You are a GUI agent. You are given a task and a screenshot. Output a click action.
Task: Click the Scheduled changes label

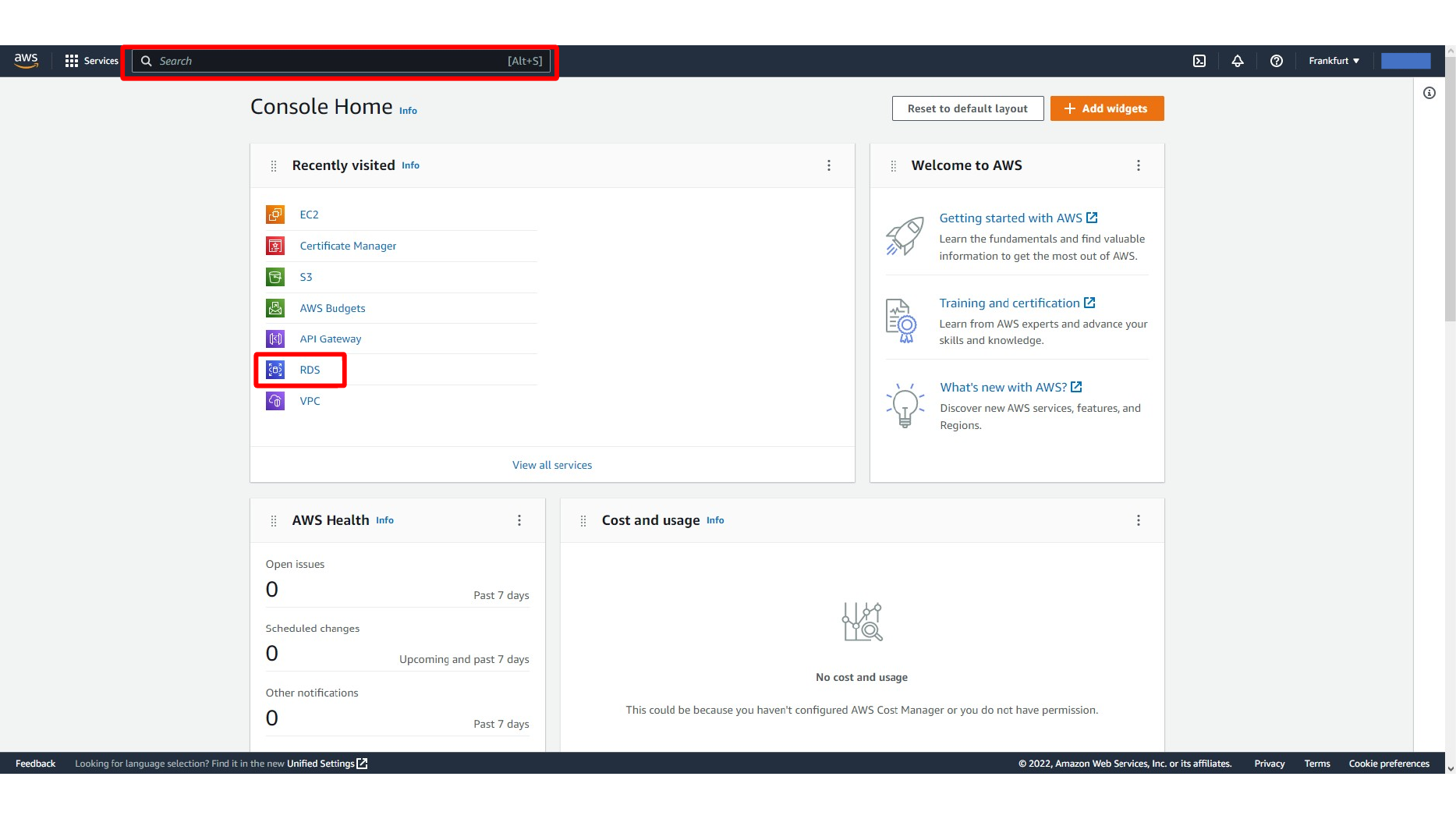click(312, 628)
